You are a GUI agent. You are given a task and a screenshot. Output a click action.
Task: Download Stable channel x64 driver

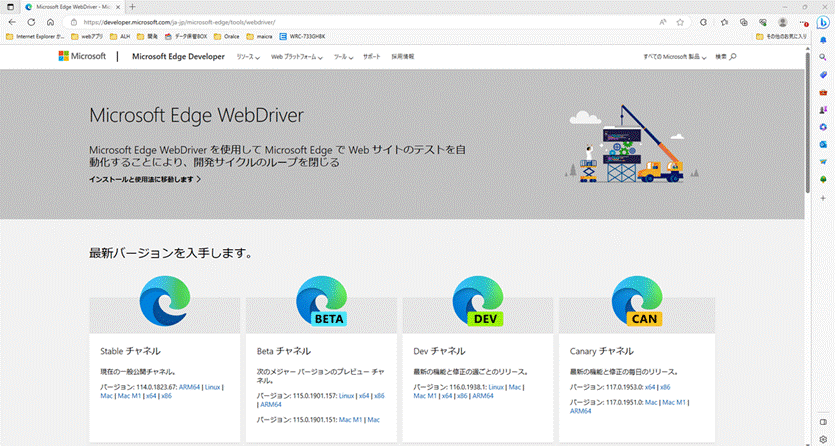(151, 396)
